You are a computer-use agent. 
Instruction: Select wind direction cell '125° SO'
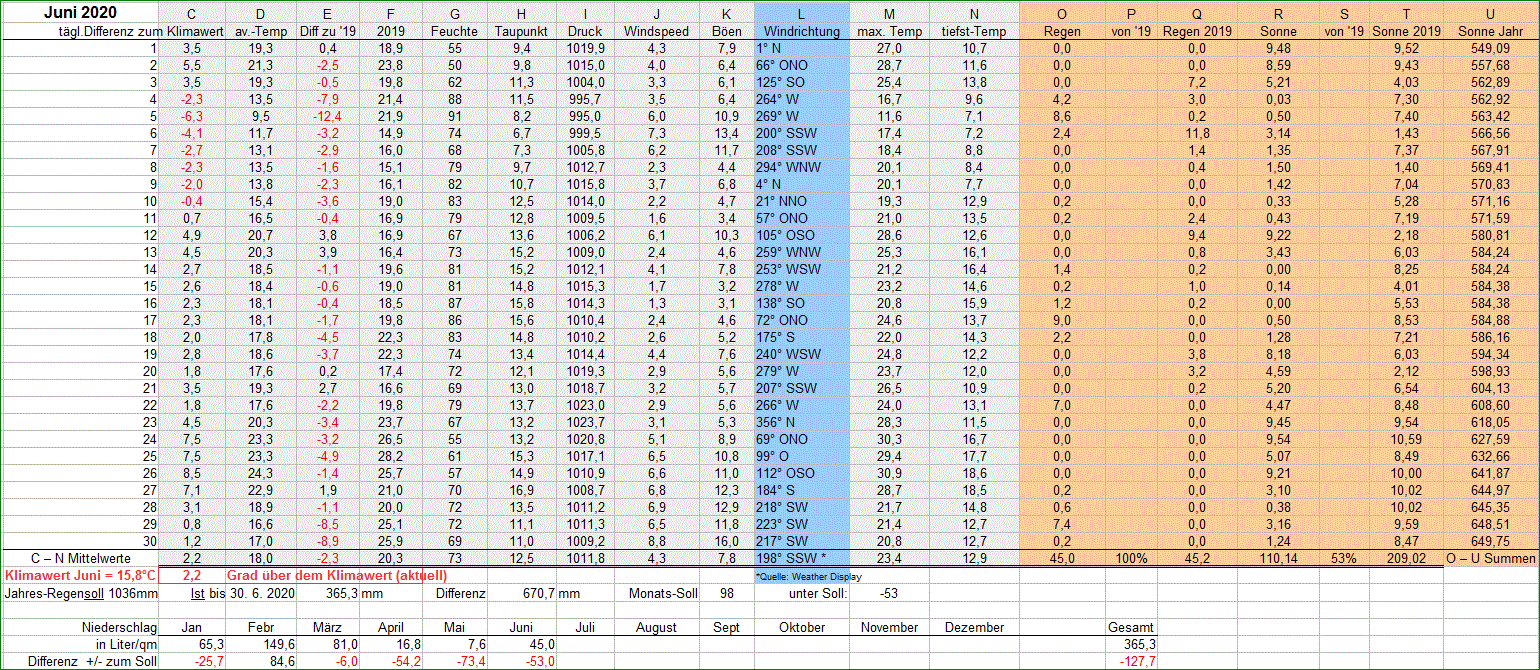pos(781,82)
